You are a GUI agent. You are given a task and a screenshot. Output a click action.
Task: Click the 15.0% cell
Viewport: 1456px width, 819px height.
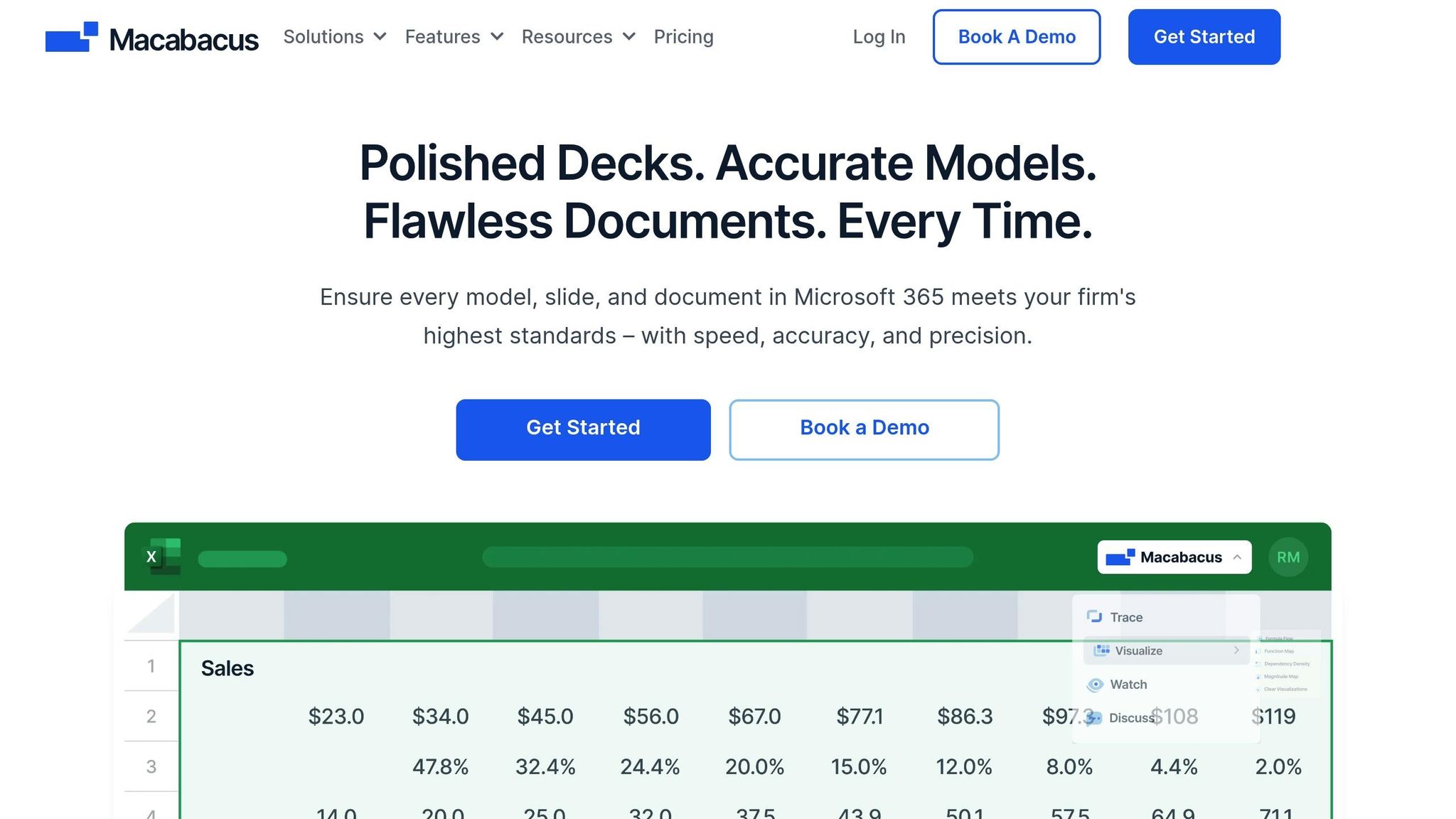(859, 767)
